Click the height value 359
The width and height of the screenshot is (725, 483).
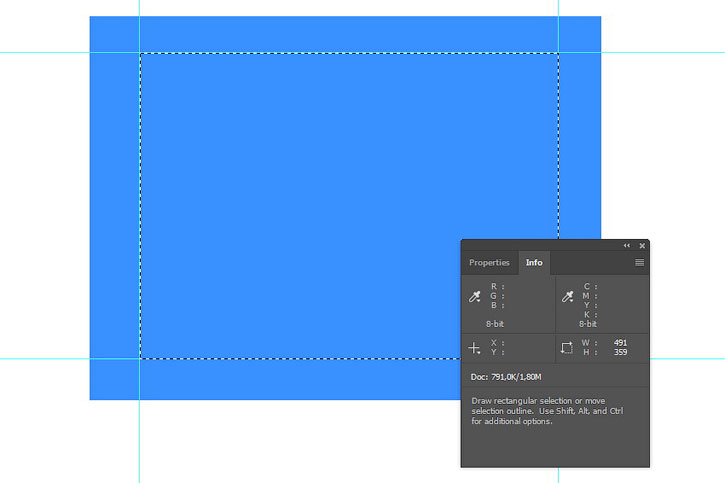[620, 352]
